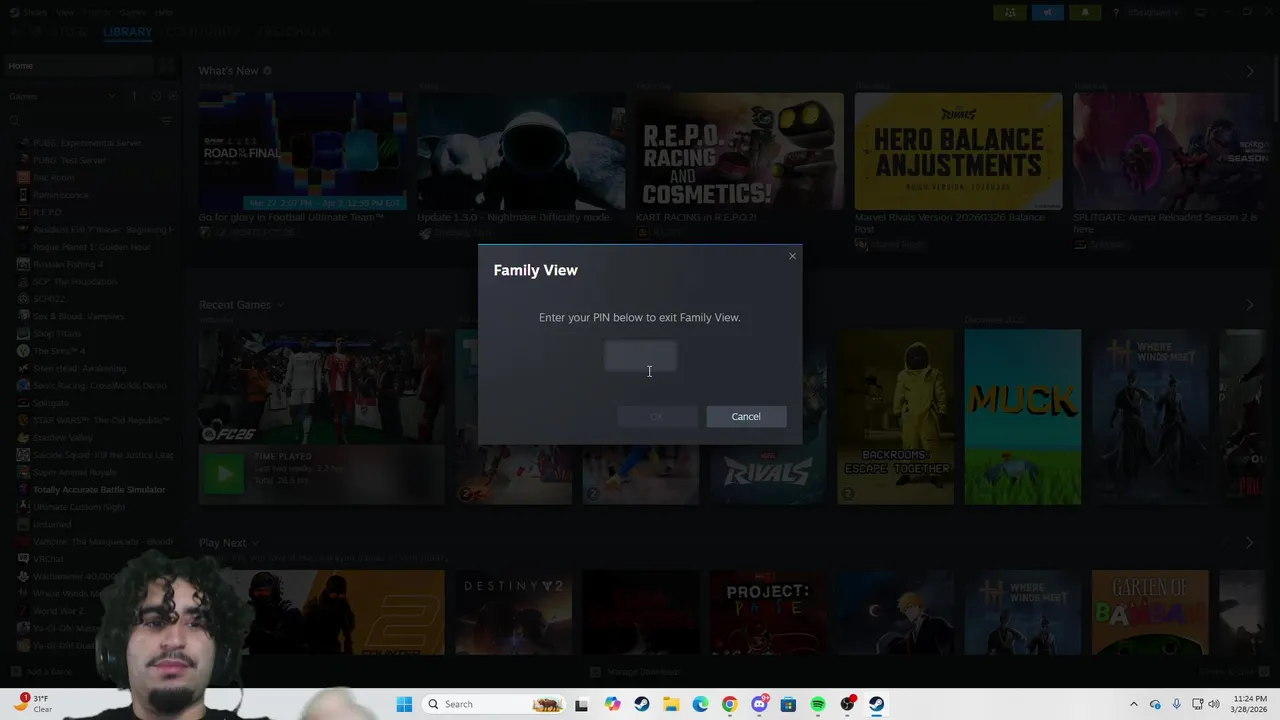Show hidden system tray icons
The image size is (1280, 720).
click(x=1133, y=704)
